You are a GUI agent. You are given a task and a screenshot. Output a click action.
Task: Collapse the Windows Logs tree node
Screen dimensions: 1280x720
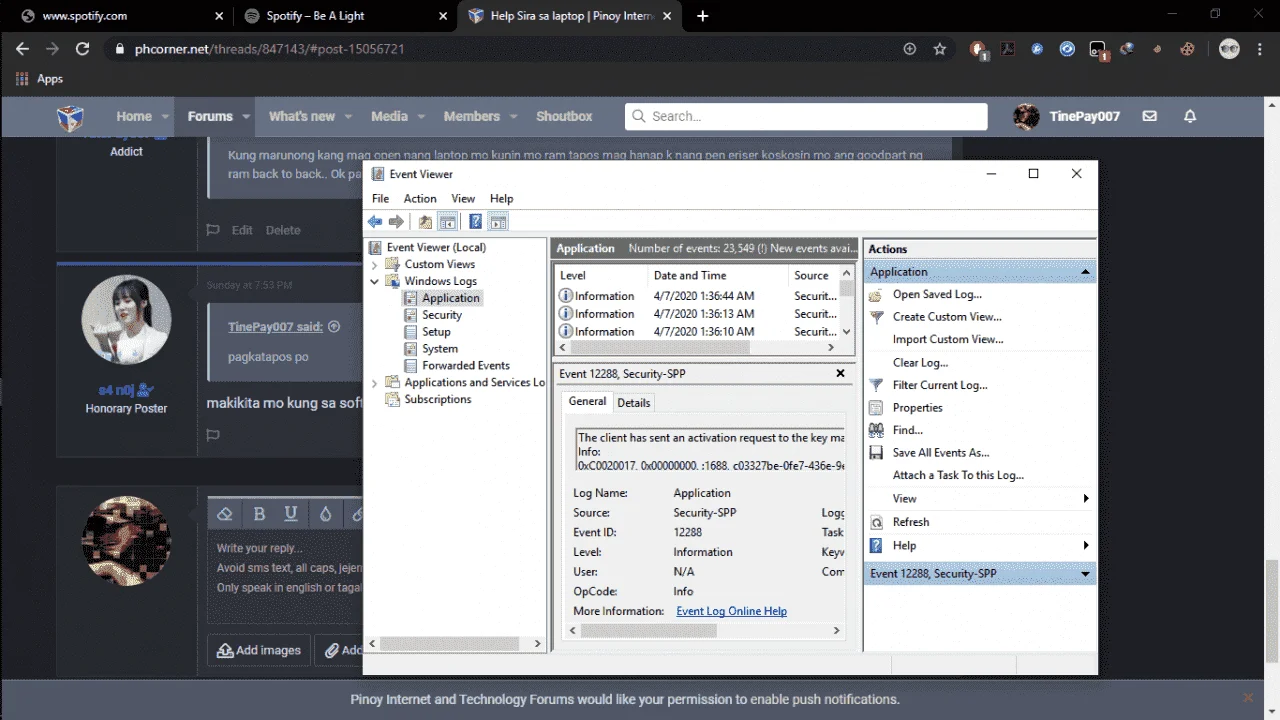[x=375, y=282]
